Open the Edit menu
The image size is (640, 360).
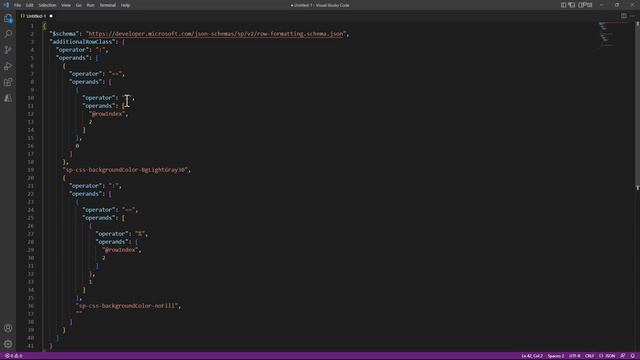click(x=29, y=5)
